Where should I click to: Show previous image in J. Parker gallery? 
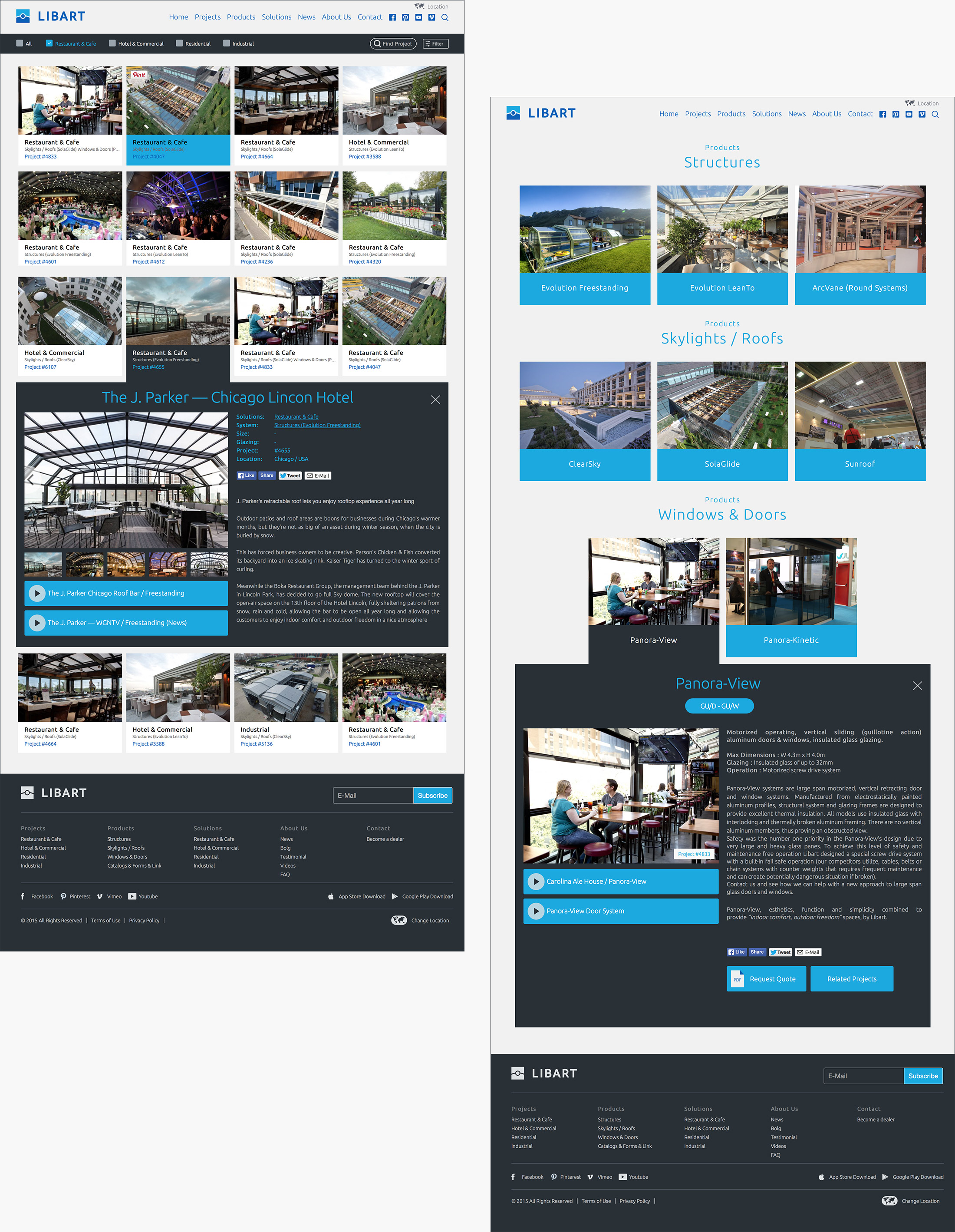pyautogui.click(x=30, y=479)
